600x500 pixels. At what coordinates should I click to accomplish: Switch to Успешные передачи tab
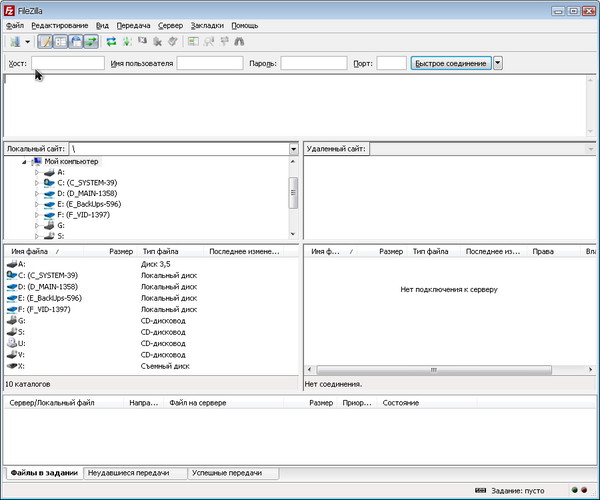(233, 473)
